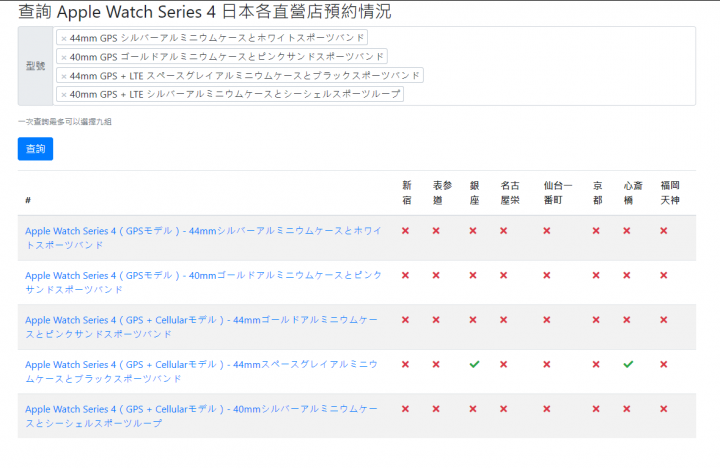Click red X for 表参道 in GPS 44mm シルバー row
Viewport: 720px width, 468px height.
(x=436, y=231)
